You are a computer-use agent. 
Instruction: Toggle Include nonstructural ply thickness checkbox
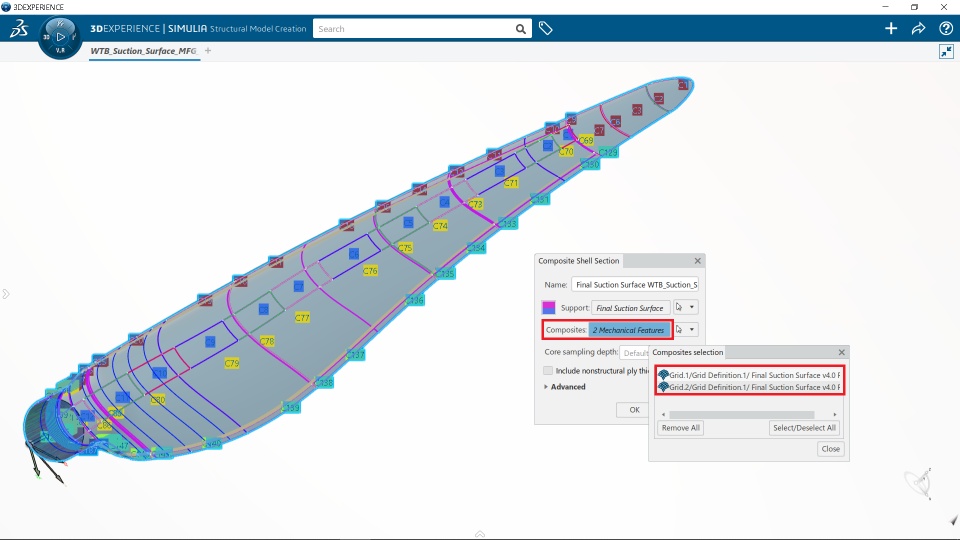(548, 370)
